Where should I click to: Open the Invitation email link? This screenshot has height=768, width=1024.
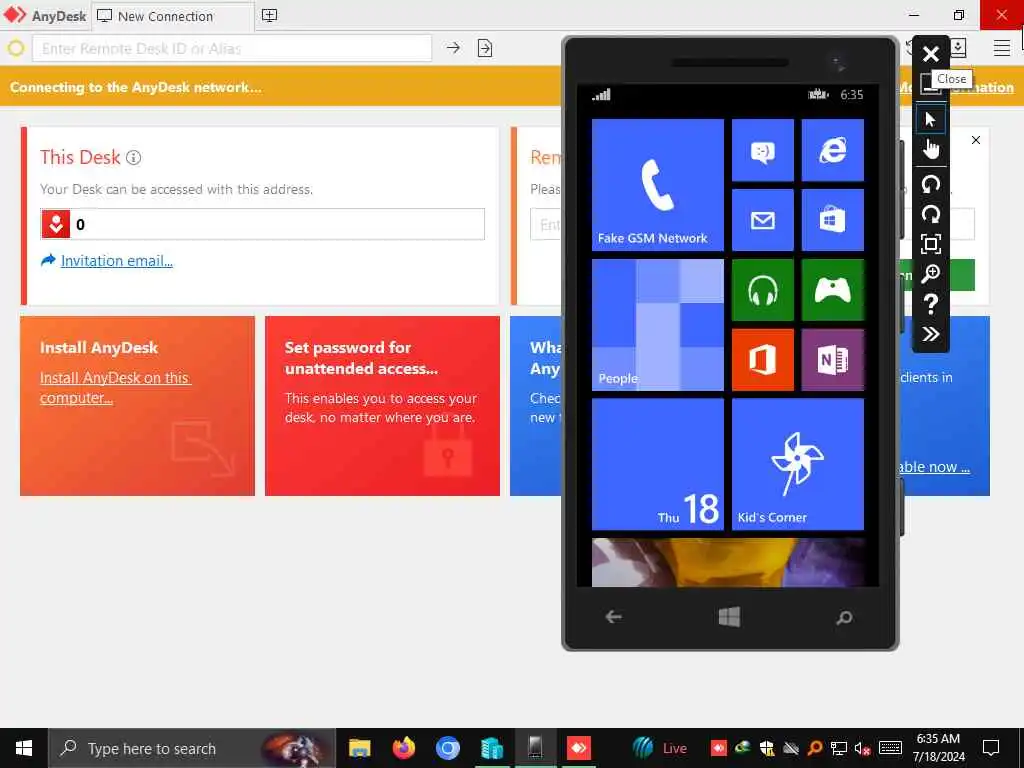click(116, 261)
